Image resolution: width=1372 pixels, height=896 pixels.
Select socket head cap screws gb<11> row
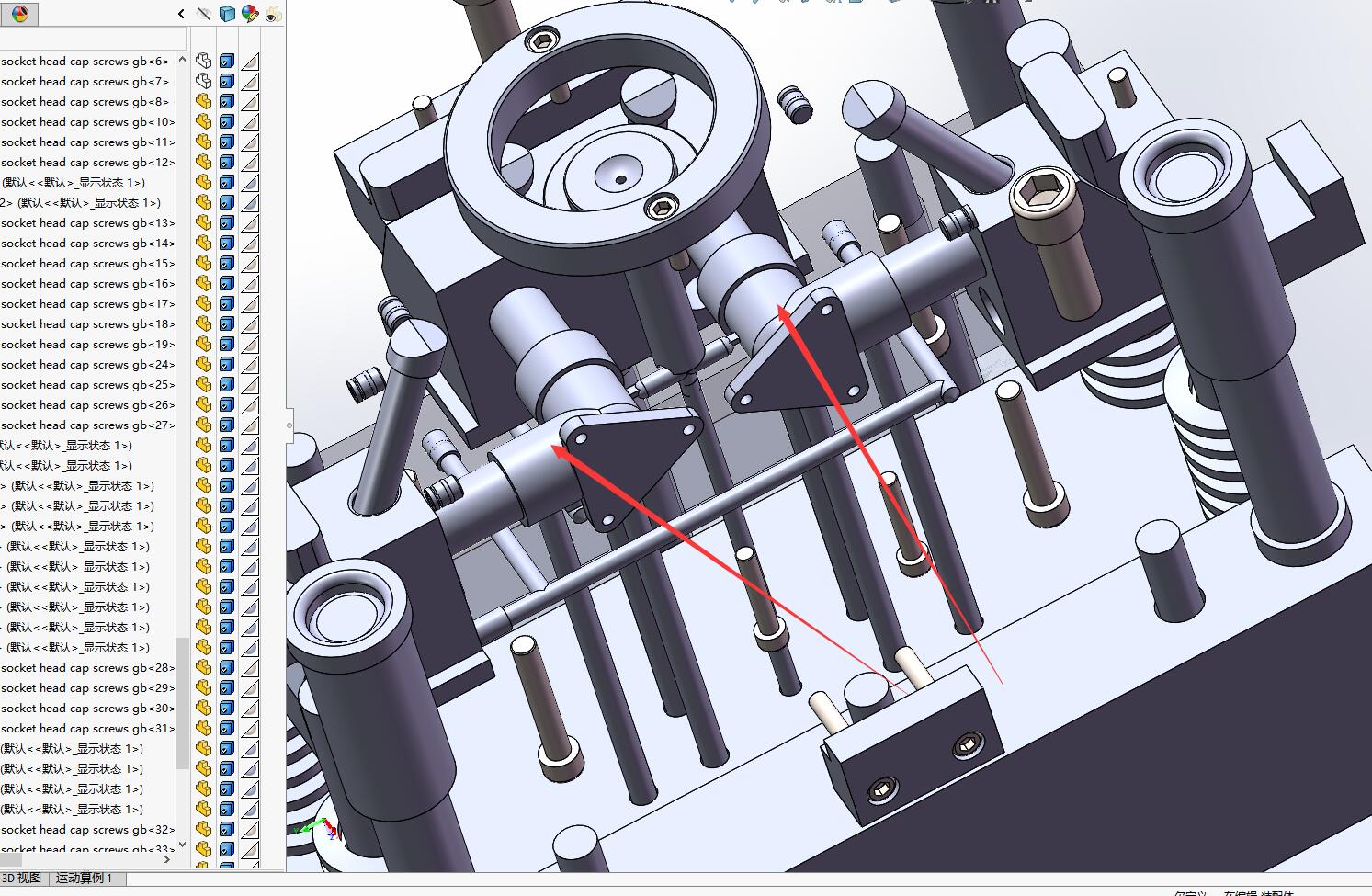point(87,142)
